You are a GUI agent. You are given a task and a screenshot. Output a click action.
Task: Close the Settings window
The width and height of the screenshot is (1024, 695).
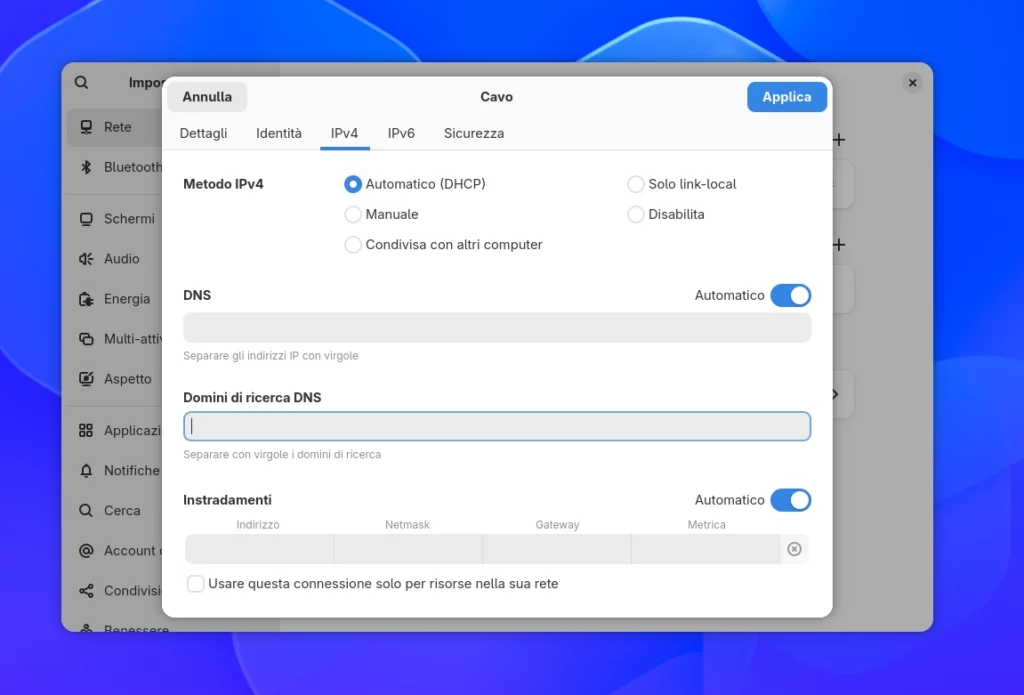click(912, 82)
